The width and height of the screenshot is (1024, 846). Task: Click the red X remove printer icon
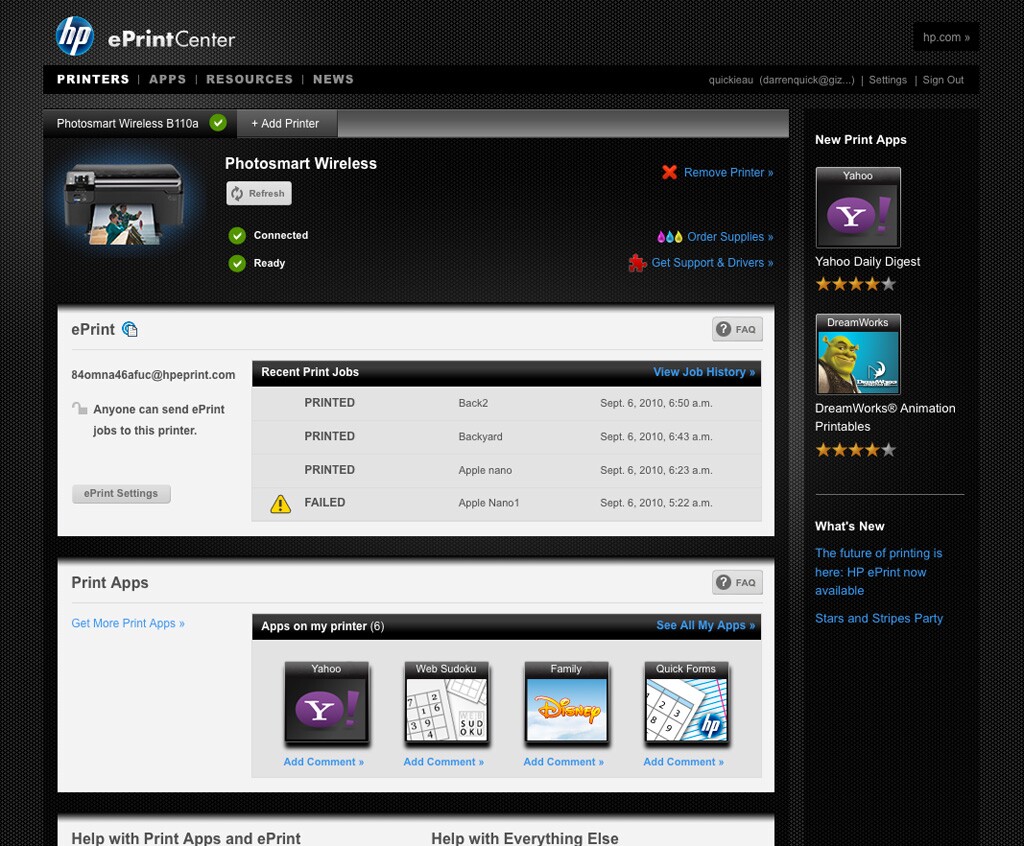pos(669,172)
